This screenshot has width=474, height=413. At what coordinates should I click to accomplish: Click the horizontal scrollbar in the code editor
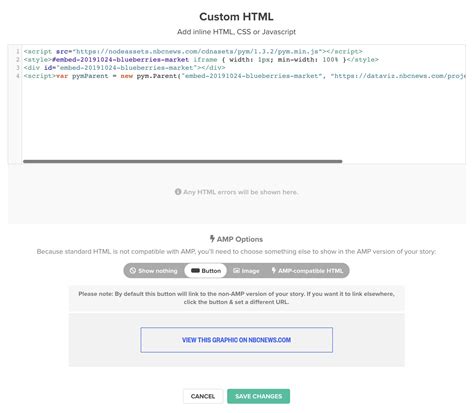(x=183, y=161)
